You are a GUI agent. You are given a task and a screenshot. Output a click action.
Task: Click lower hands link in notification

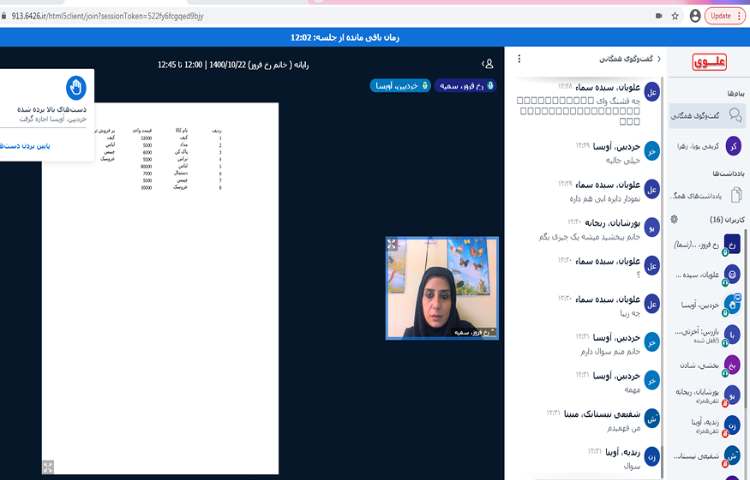point(26,146)
